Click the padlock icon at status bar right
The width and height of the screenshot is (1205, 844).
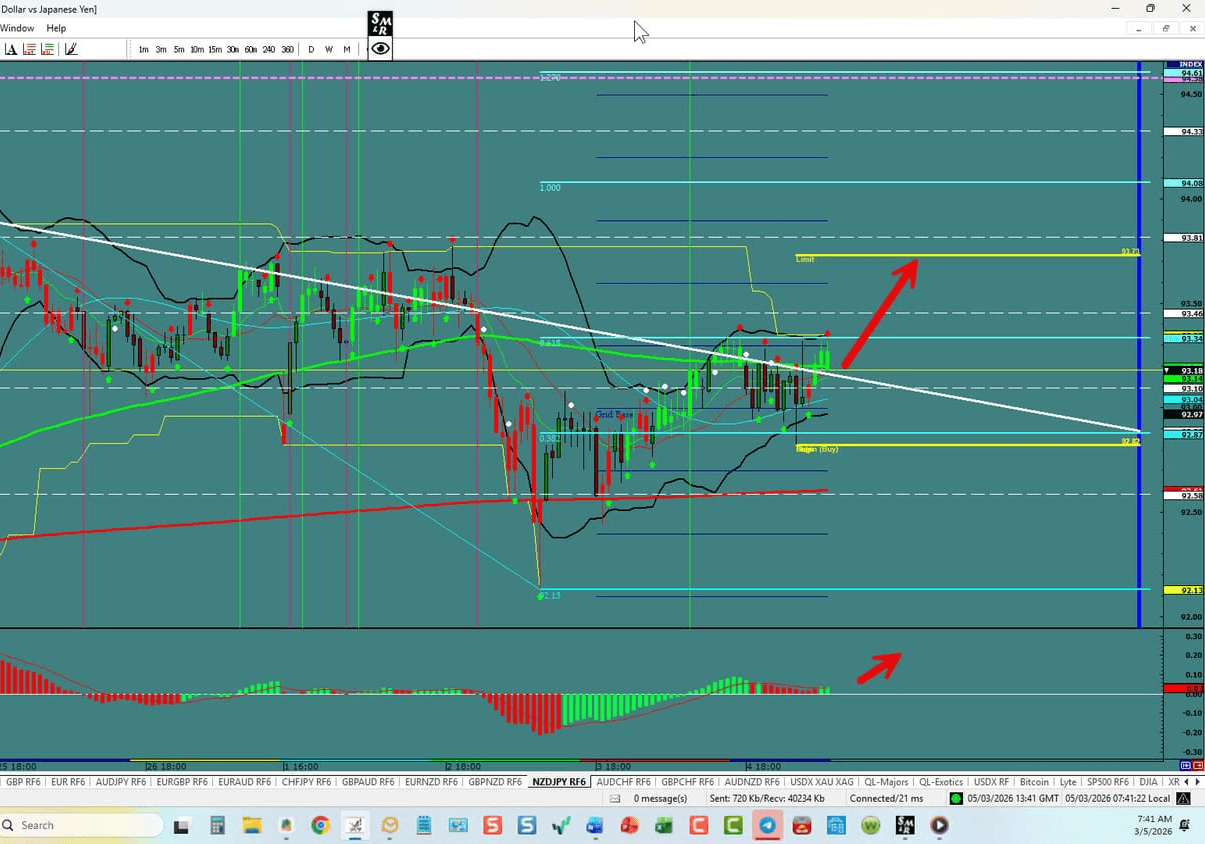point(1183,798)
